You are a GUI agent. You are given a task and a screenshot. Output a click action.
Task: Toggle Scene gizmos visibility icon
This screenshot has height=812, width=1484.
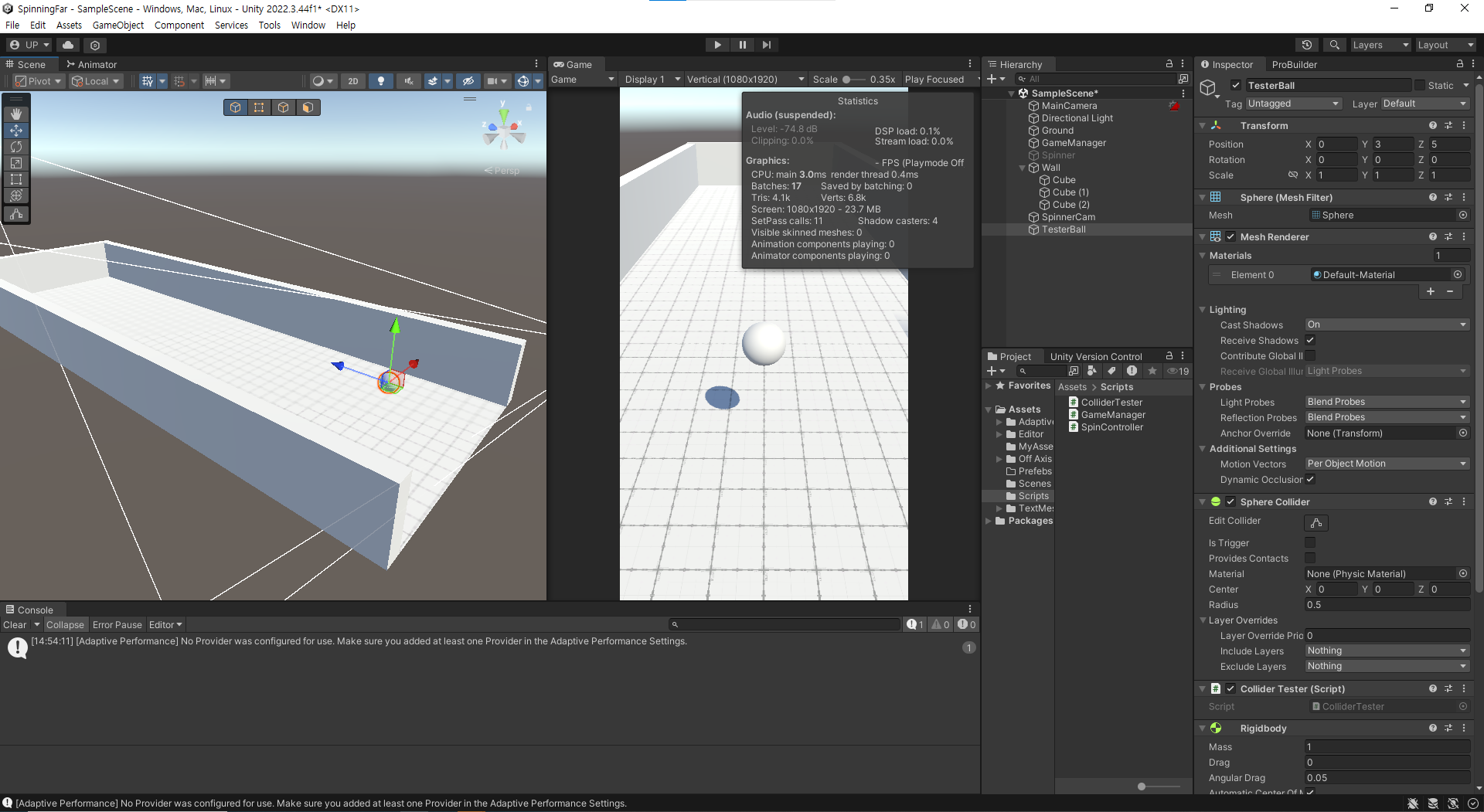pos(522,81)
